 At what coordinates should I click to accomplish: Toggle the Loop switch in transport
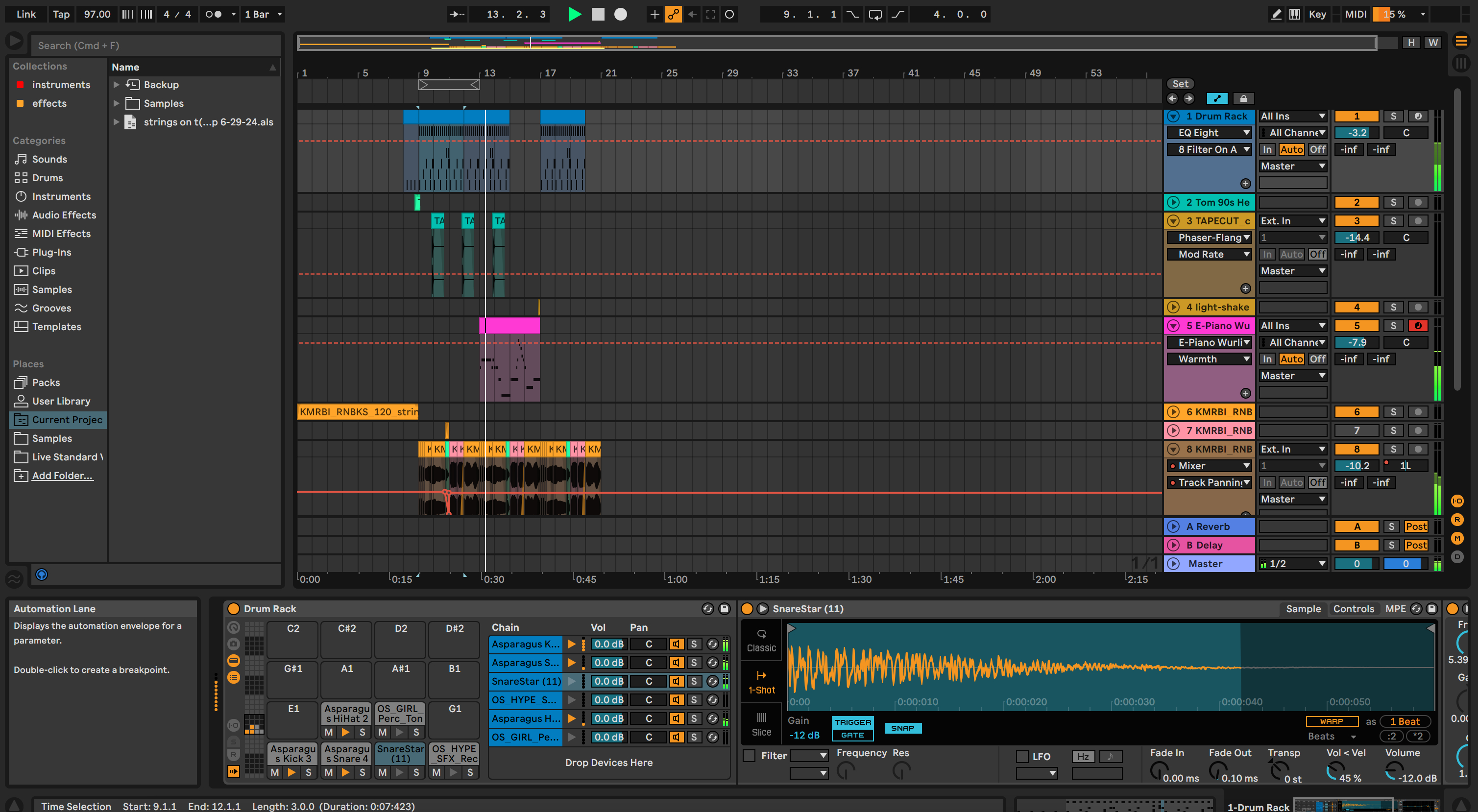(x=875, y=14)
